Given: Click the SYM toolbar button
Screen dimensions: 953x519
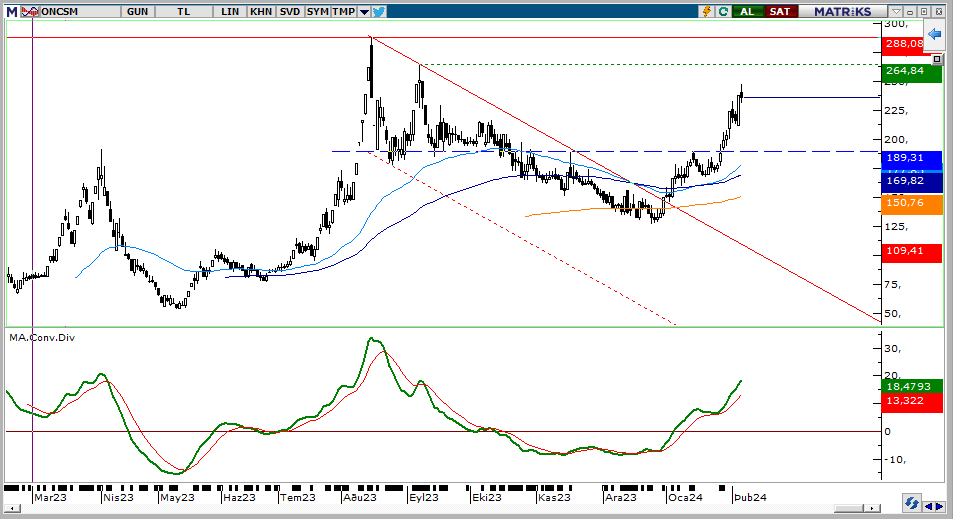Looking at the screenshot, I should tap(317, 12).
